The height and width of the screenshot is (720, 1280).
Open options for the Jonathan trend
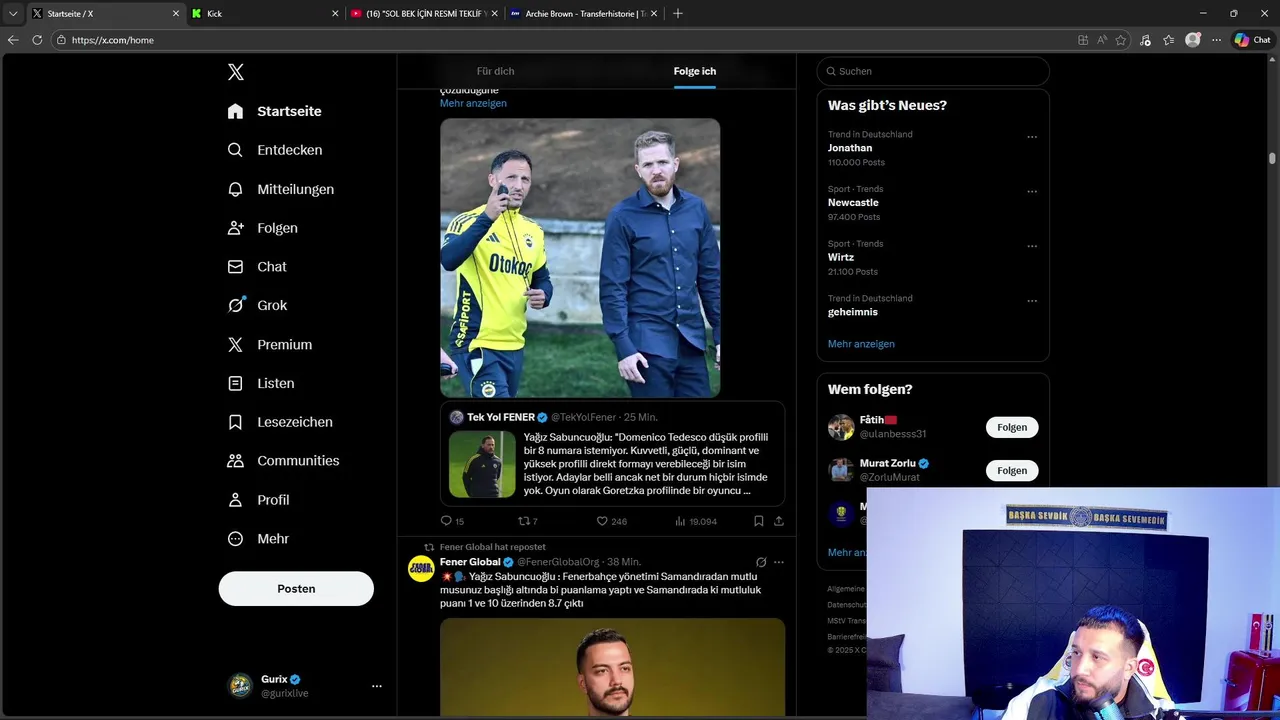pyautogui.click(x=1032, y=137)
